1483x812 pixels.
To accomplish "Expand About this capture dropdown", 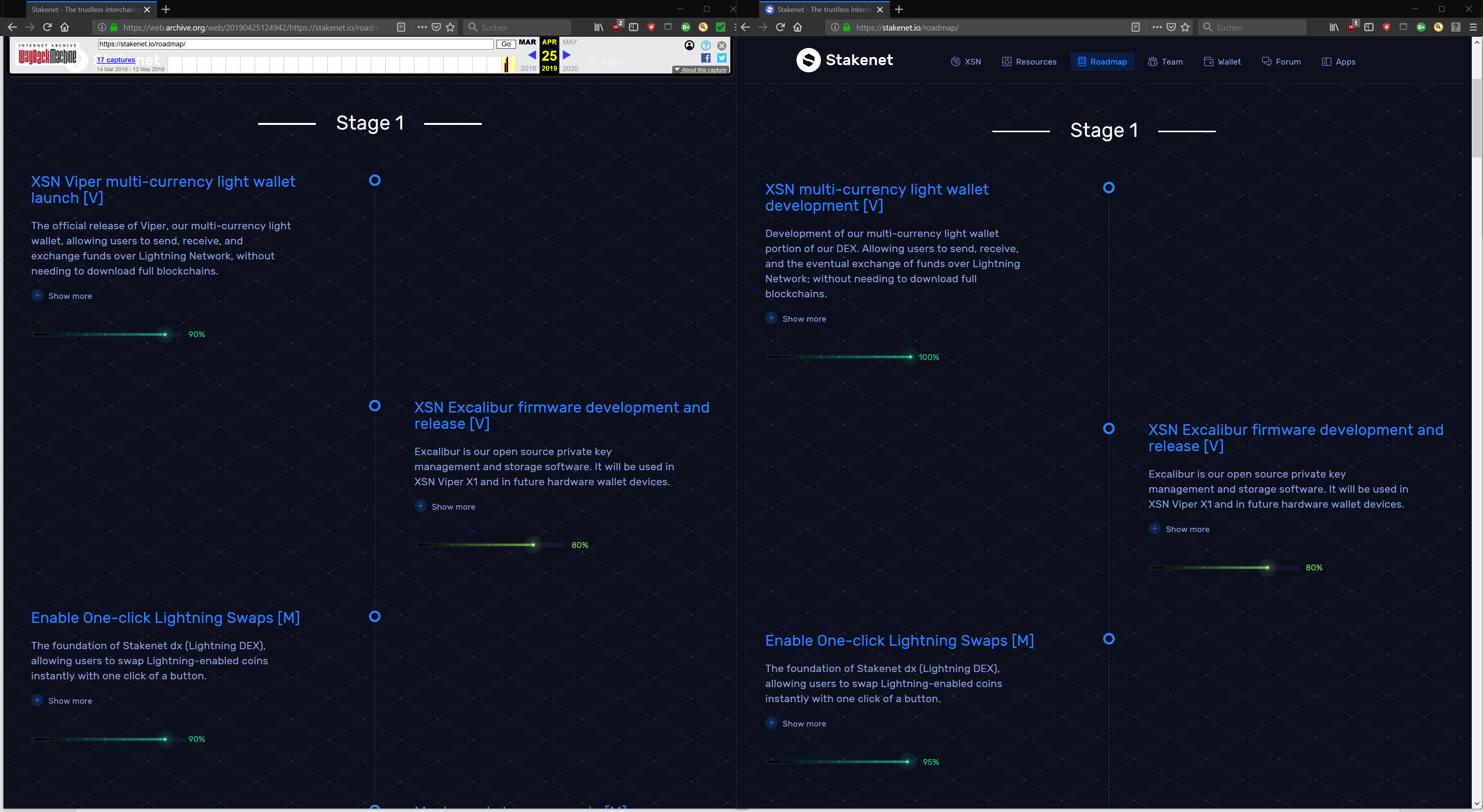I will [700, 70].
